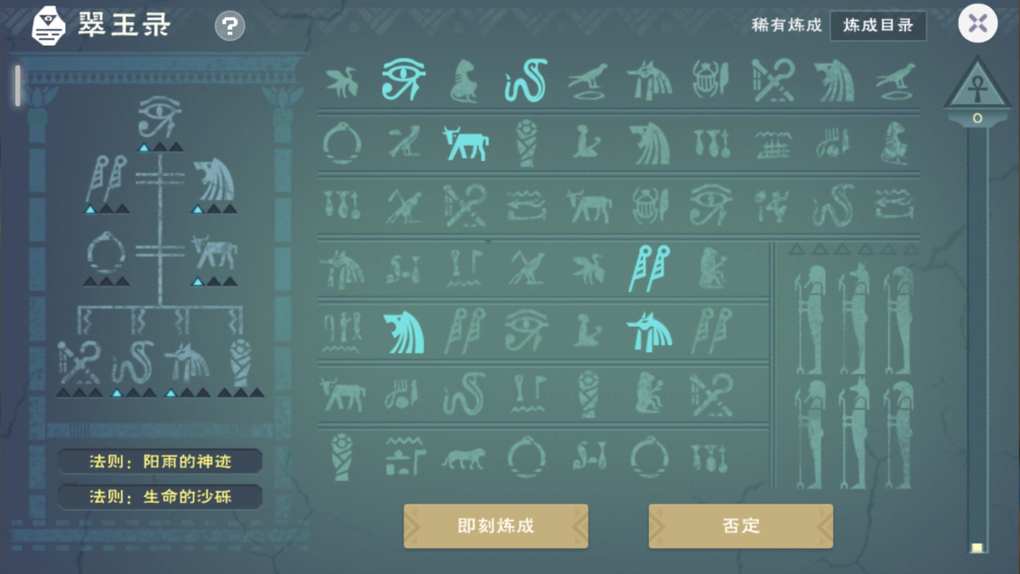Click the ouroboros ring node in tree
Image resolution: width=1020 pixels, height=574 pixels.
106,253
